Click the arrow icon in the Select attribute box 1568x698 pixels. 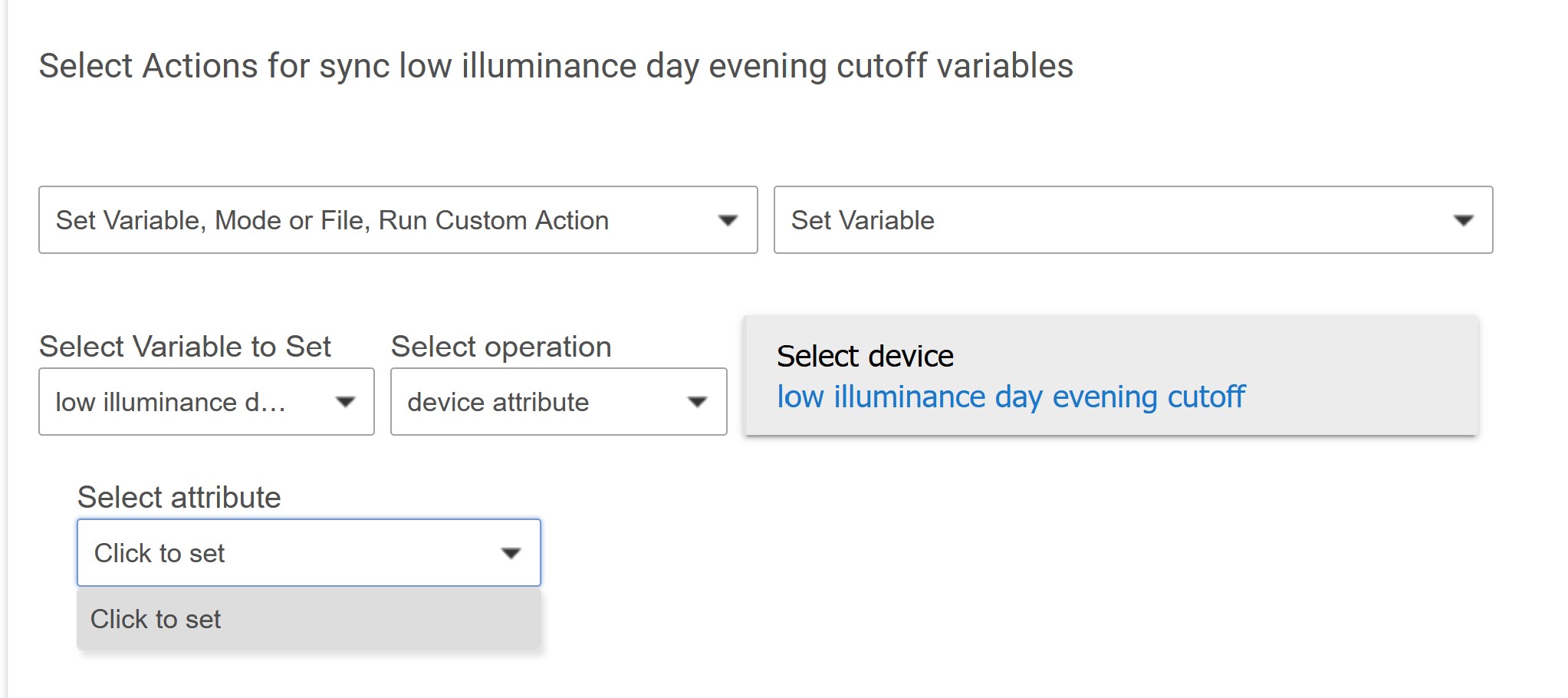511,553
